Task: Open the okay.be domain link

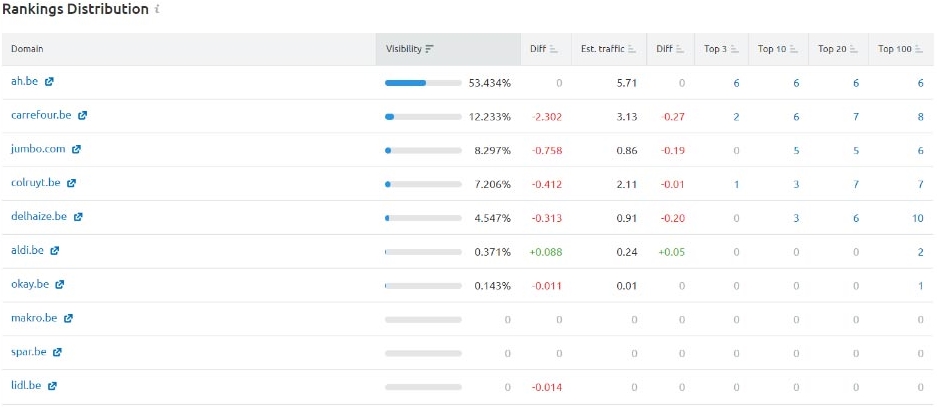Action: point(30,284)
